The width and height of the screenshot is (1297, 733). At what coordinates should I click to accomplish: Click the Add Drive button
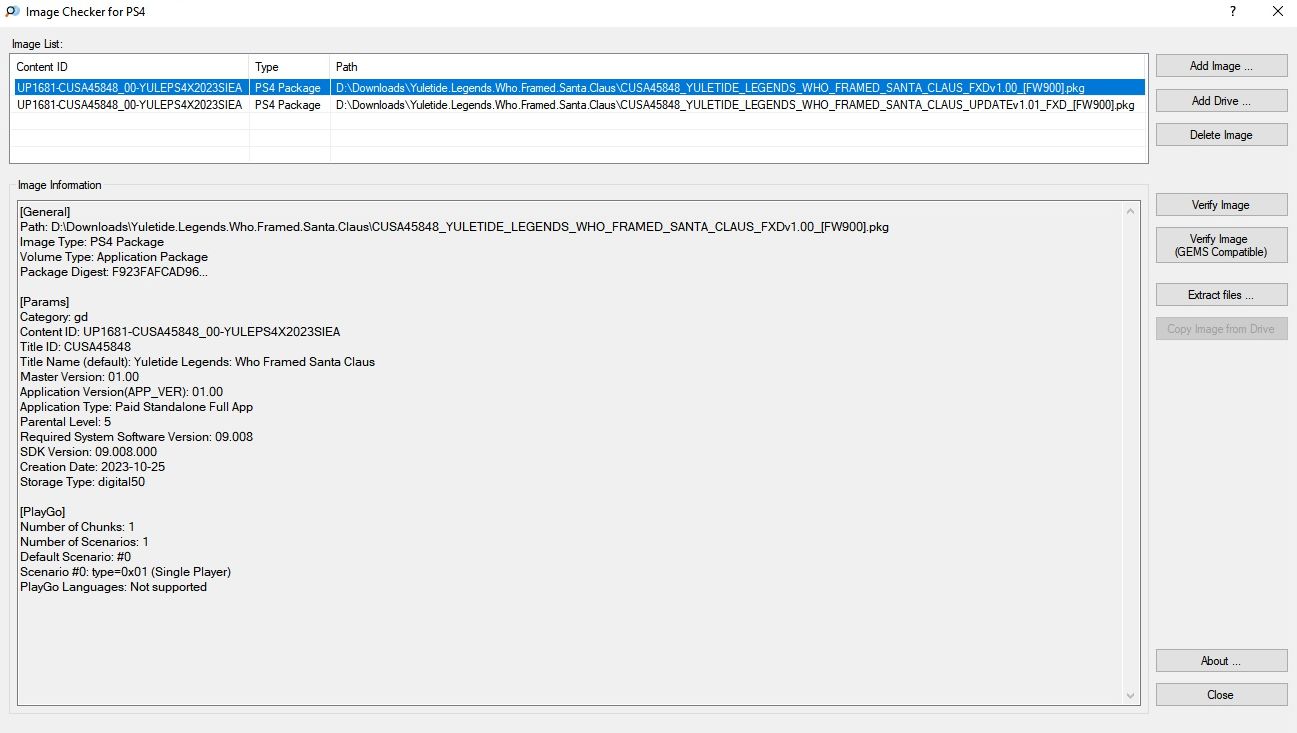(1221, 100)
